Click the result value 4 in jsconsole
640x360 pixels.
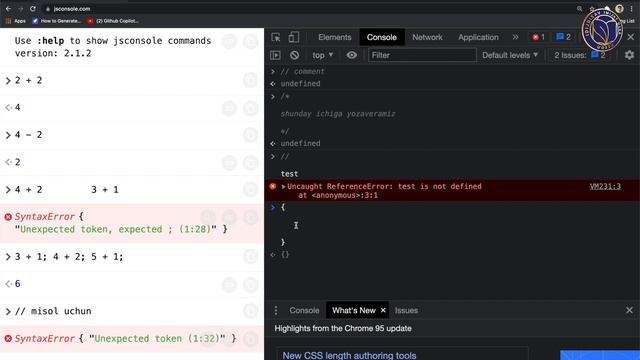pyautogui.click(x=18, y=107)
